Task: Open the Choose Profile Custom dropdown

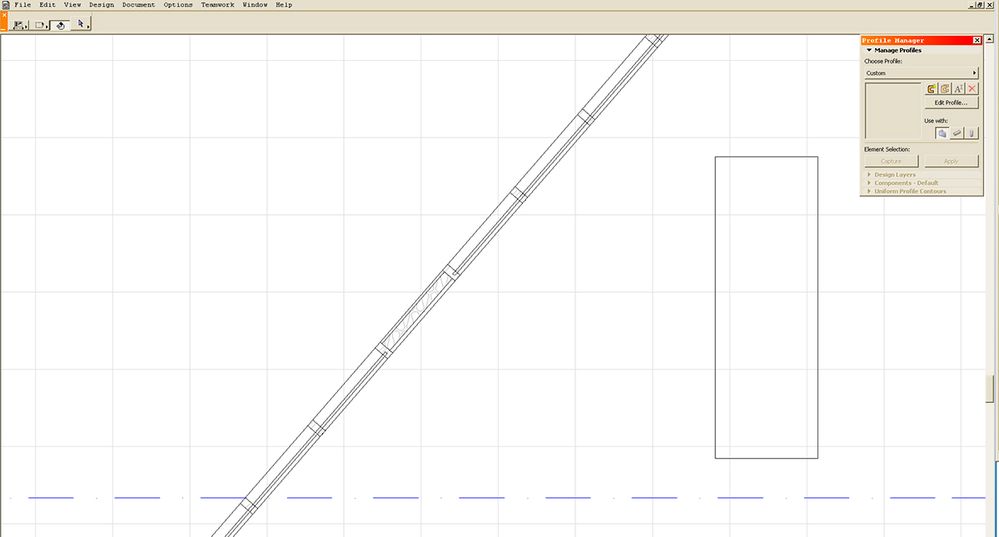Action: (x=921, y=73)
